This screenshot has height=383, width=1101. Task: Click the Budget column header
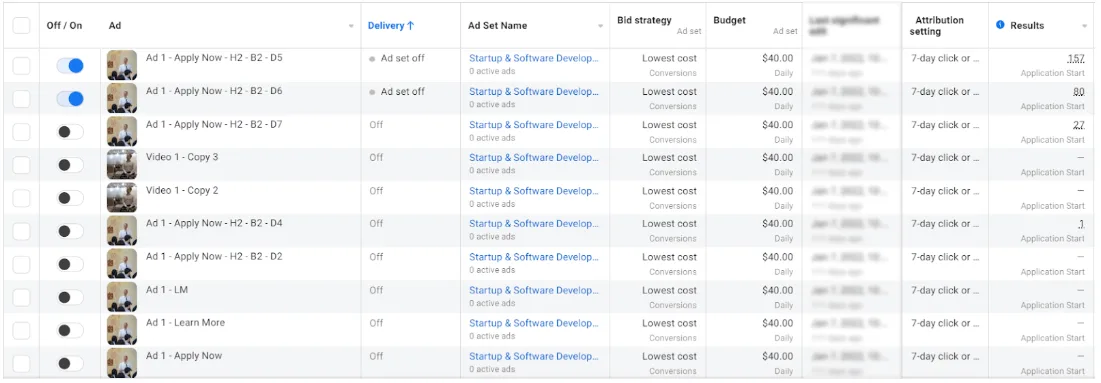(x=730, y=20)
